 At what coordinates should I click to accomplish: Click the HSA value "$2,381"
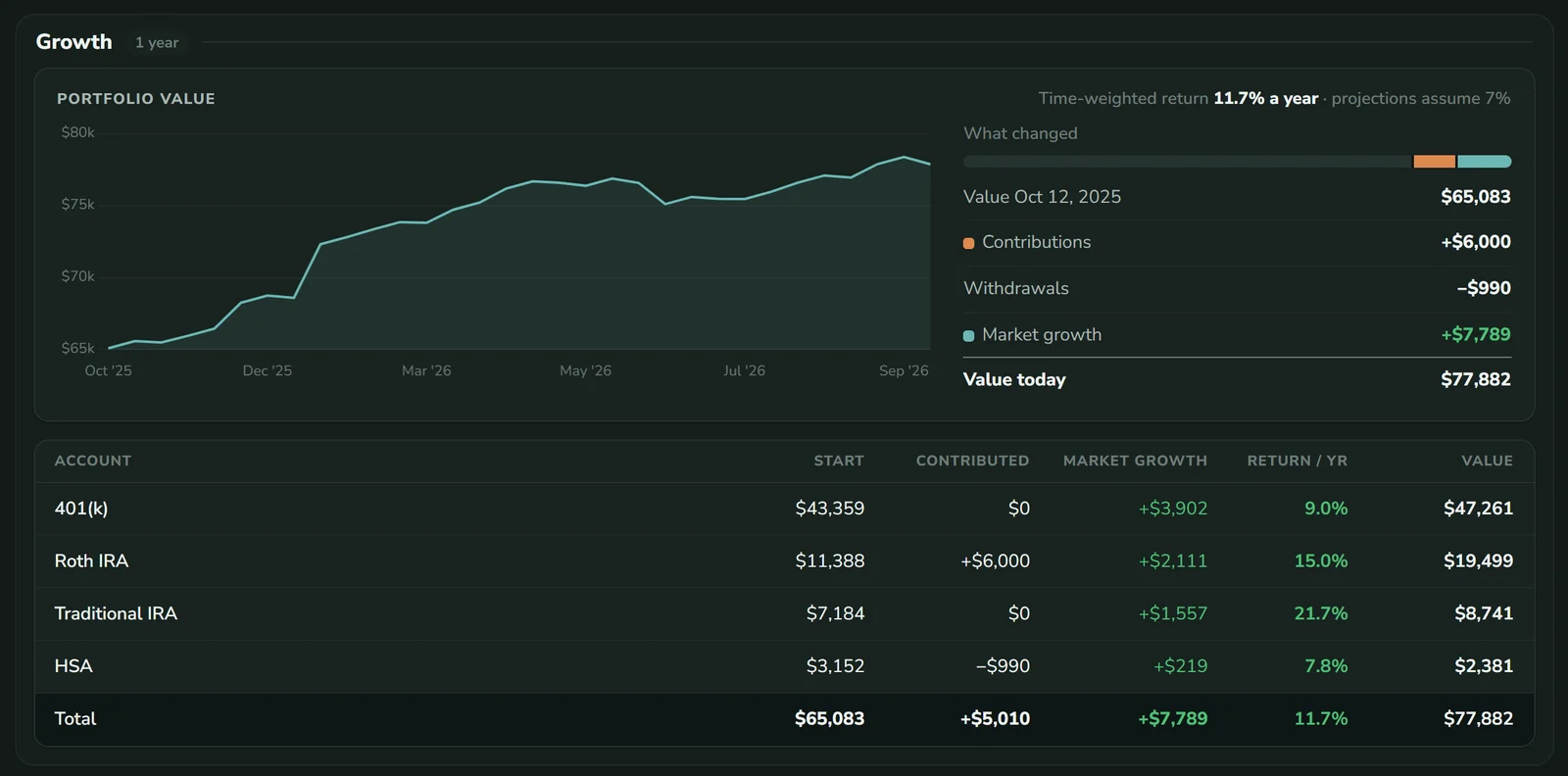[1484, 666]
